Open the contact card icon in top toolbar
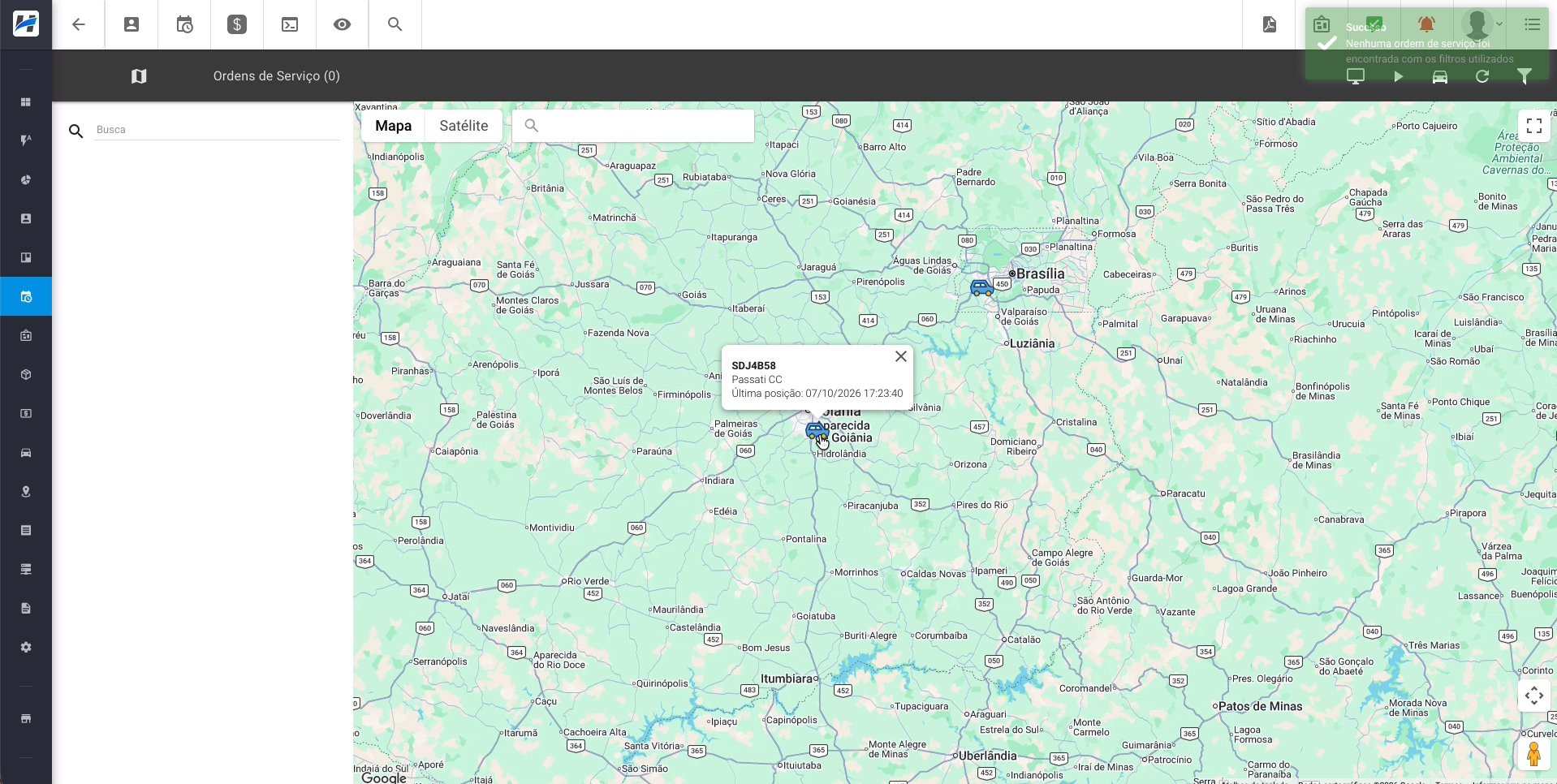The height and width of the screenshot is (784, 1557). (132, 24)
